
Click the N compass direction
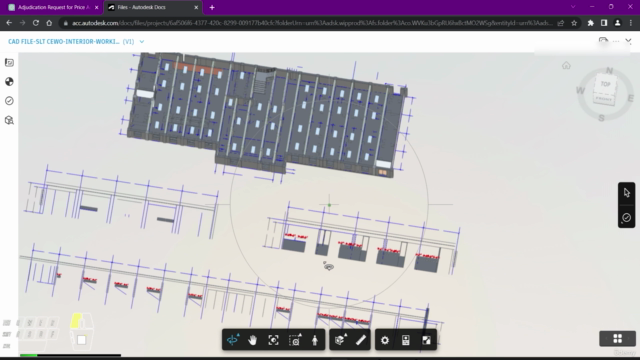(609, 71)
